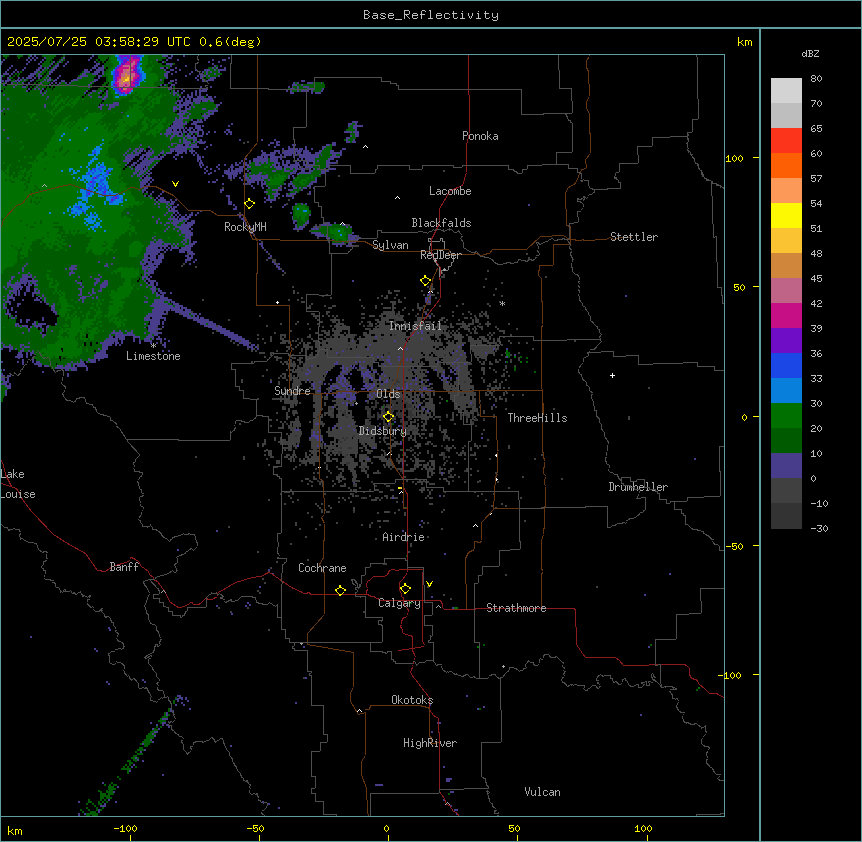Pick the red 60-65 dBZ legend swatch
Viewport: 862px width, 842px height.
pos(786,141)
